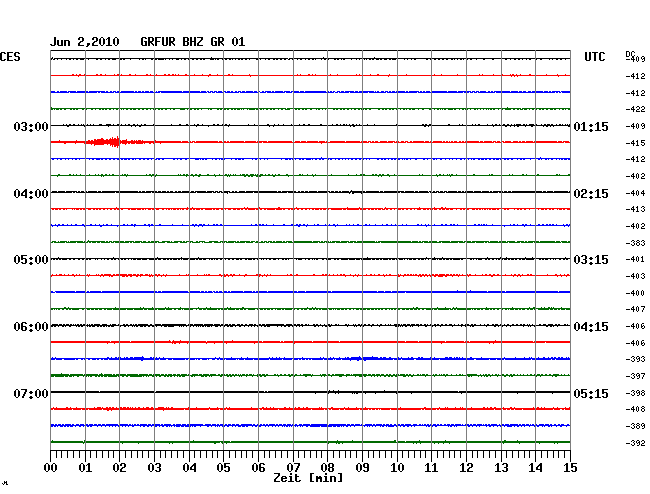Viewport: 650px width, 494px height.
Task: Click the UTC time label '04:15'
Action: click(591, 327)
